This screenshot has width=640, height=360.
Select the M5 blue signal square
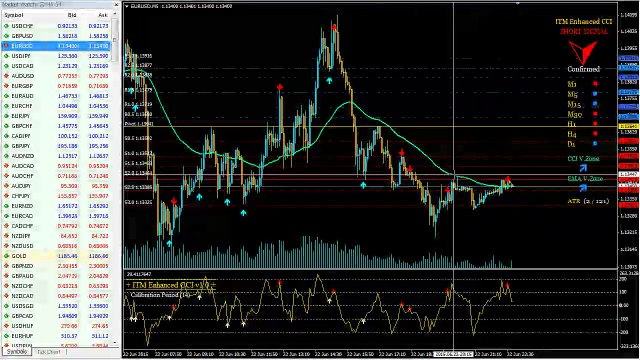[595, 94]
